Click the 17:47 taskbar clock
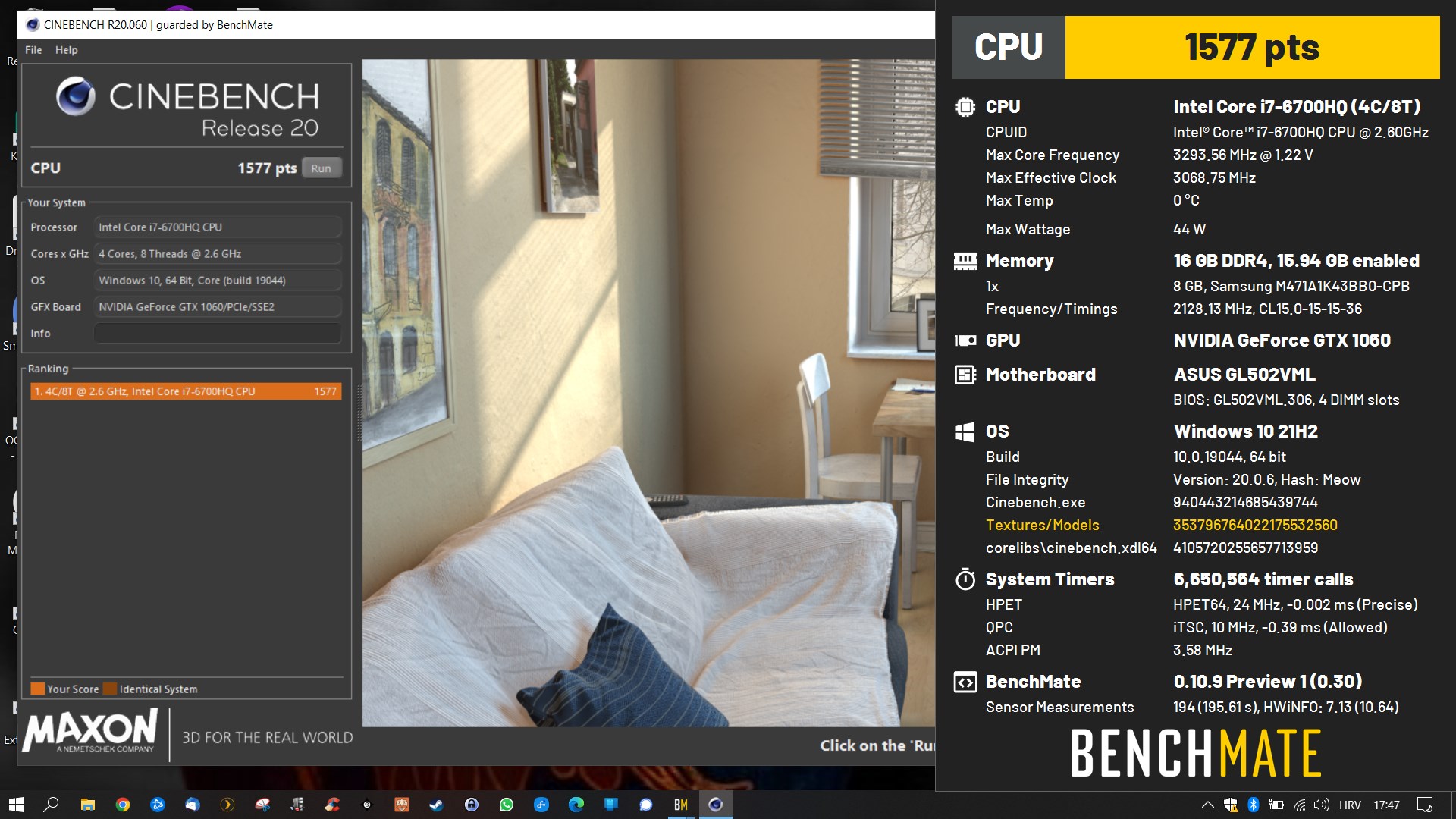1456x819 pixels. point(1386,805)
